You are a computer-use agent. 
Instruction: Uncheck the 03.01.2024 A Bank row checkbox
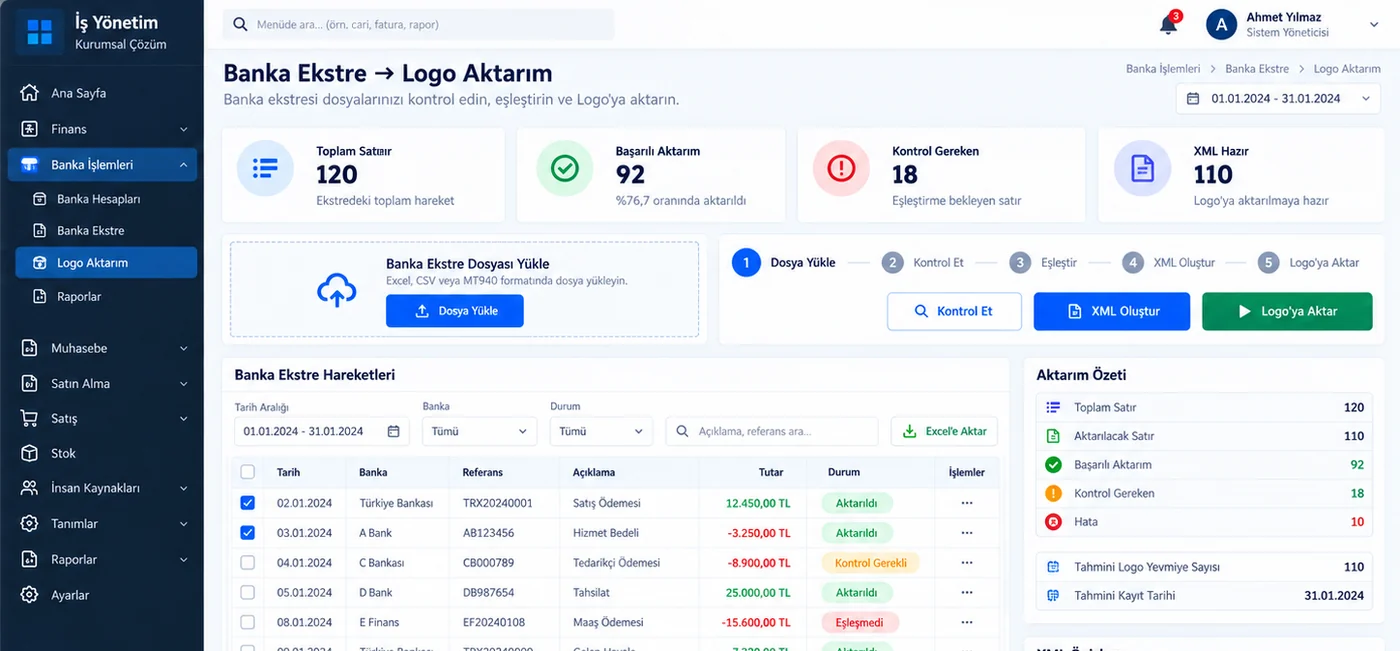248,533
